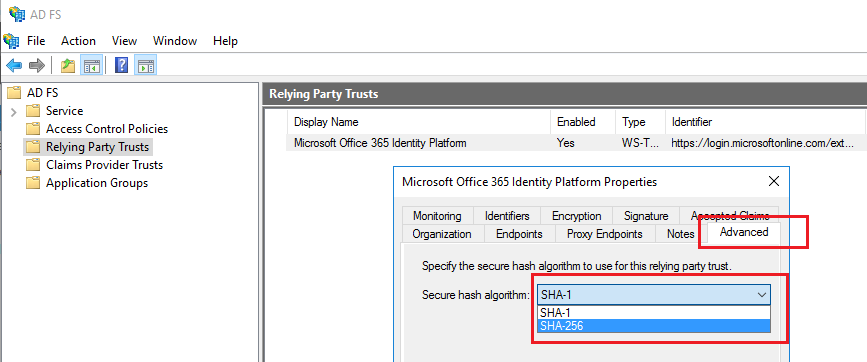The height and width of the screenshot is (362, 867).
Task: Select Service in the tree
Action: click(x=64, y=111)
